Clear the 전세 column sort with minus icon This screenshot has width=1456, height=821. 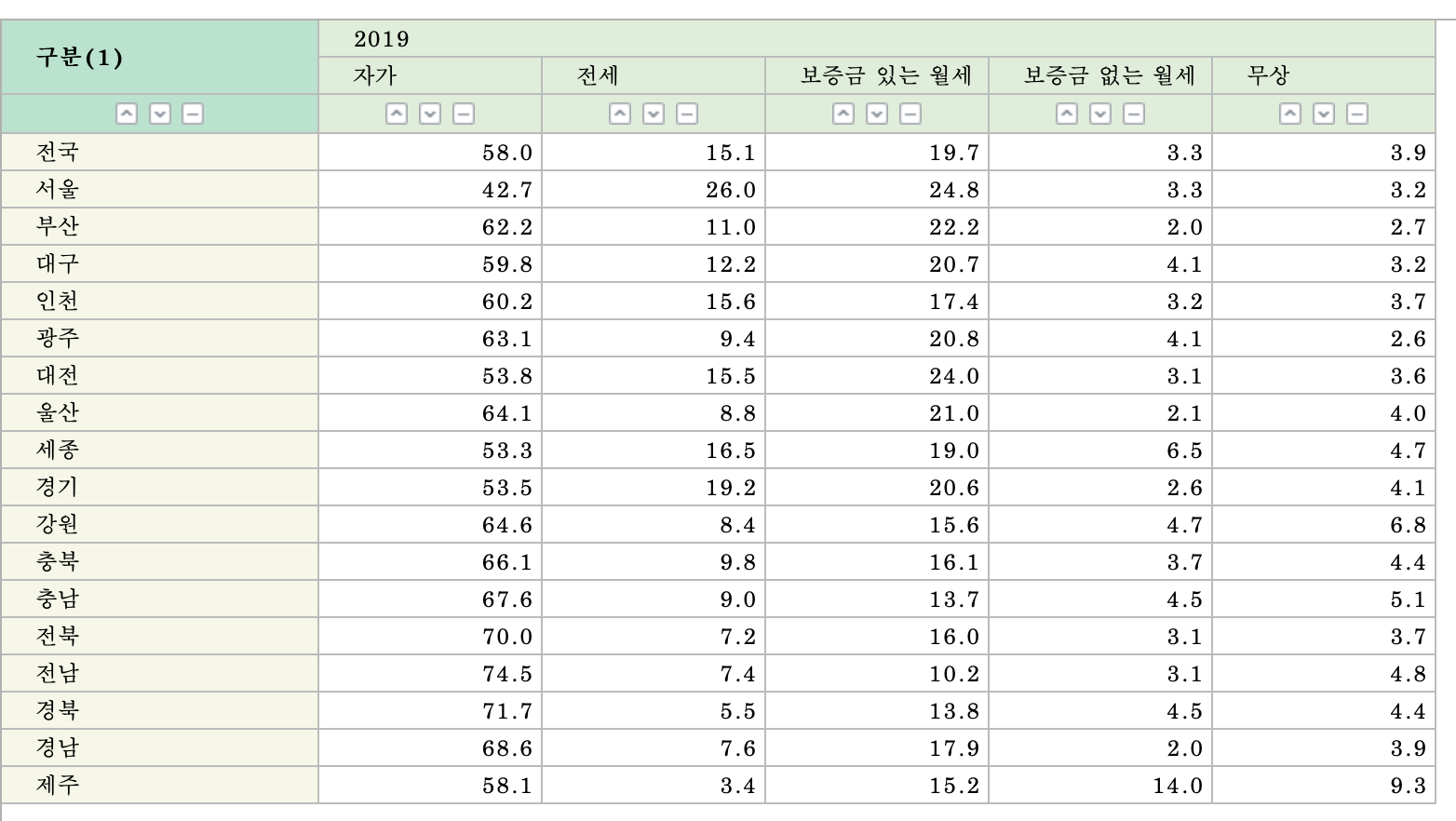point(686,114)
